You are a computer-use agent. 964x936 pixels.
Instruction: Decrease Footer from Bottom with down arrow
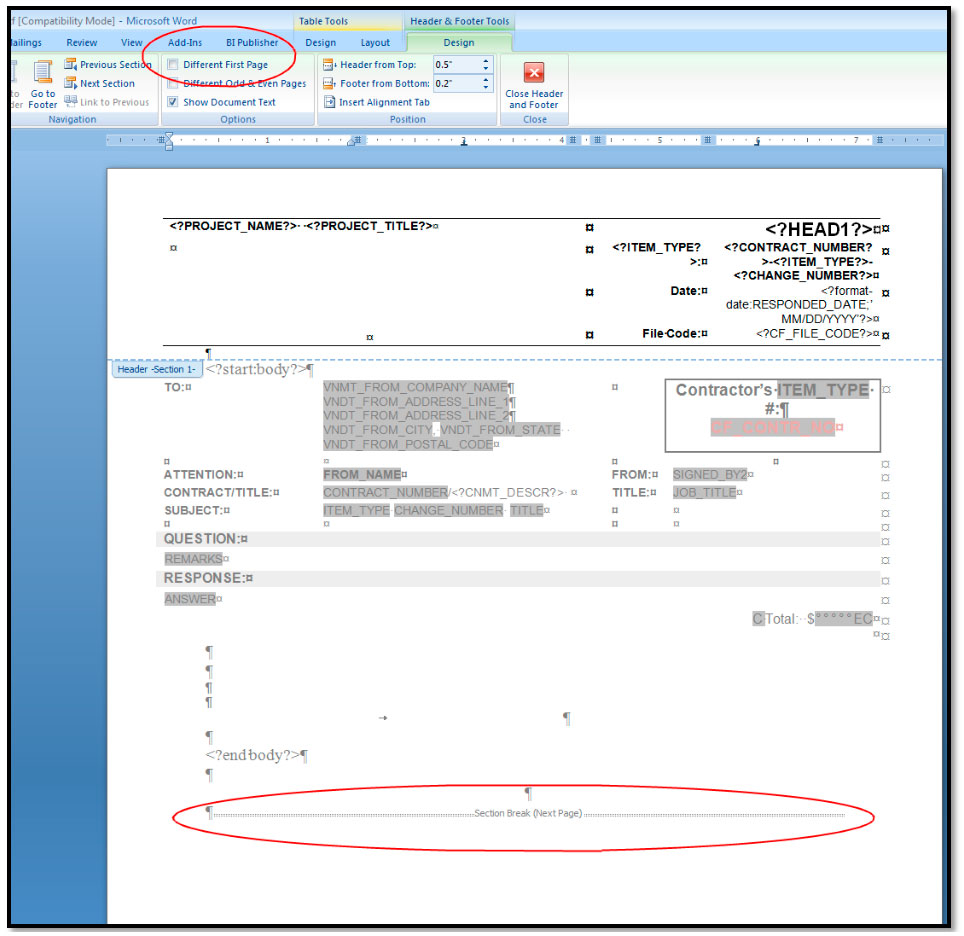(486, 87)
